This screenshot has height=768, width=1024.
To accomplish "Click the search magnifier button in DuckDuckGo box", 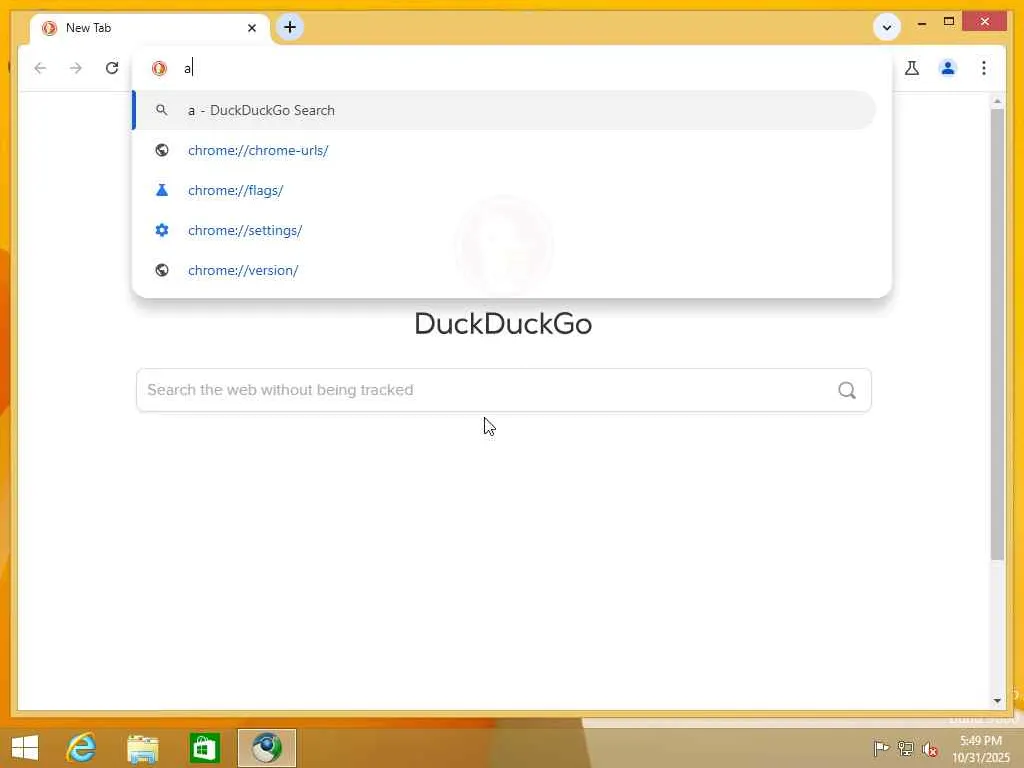I will (847, 390).
